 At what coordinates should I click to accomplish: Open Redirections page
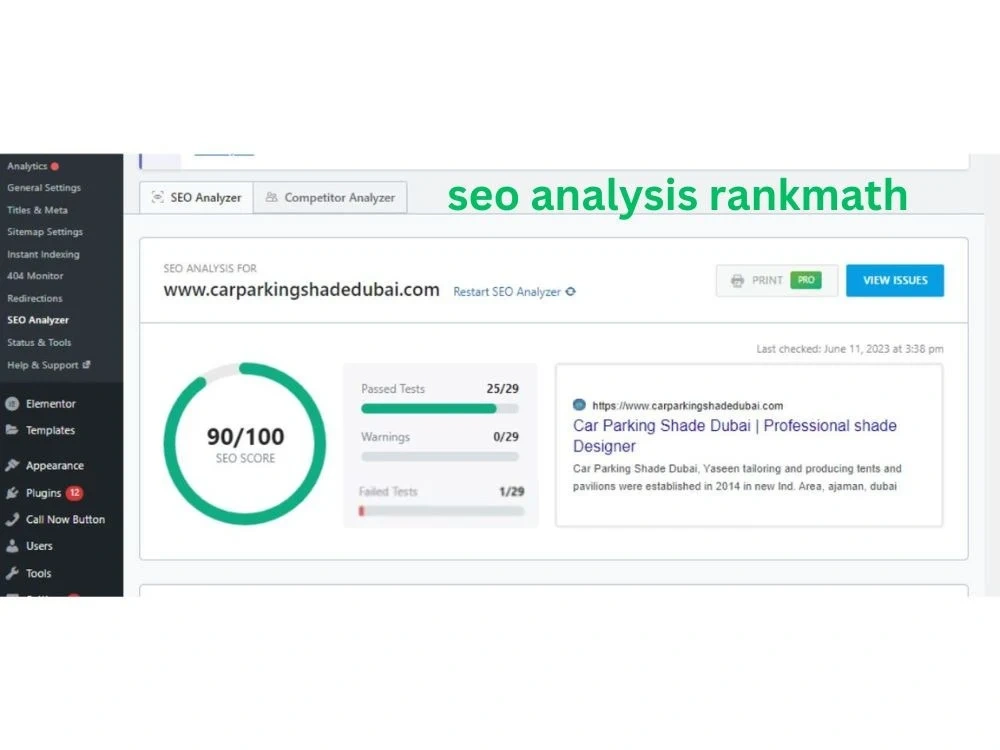click(x=34, y=298)
